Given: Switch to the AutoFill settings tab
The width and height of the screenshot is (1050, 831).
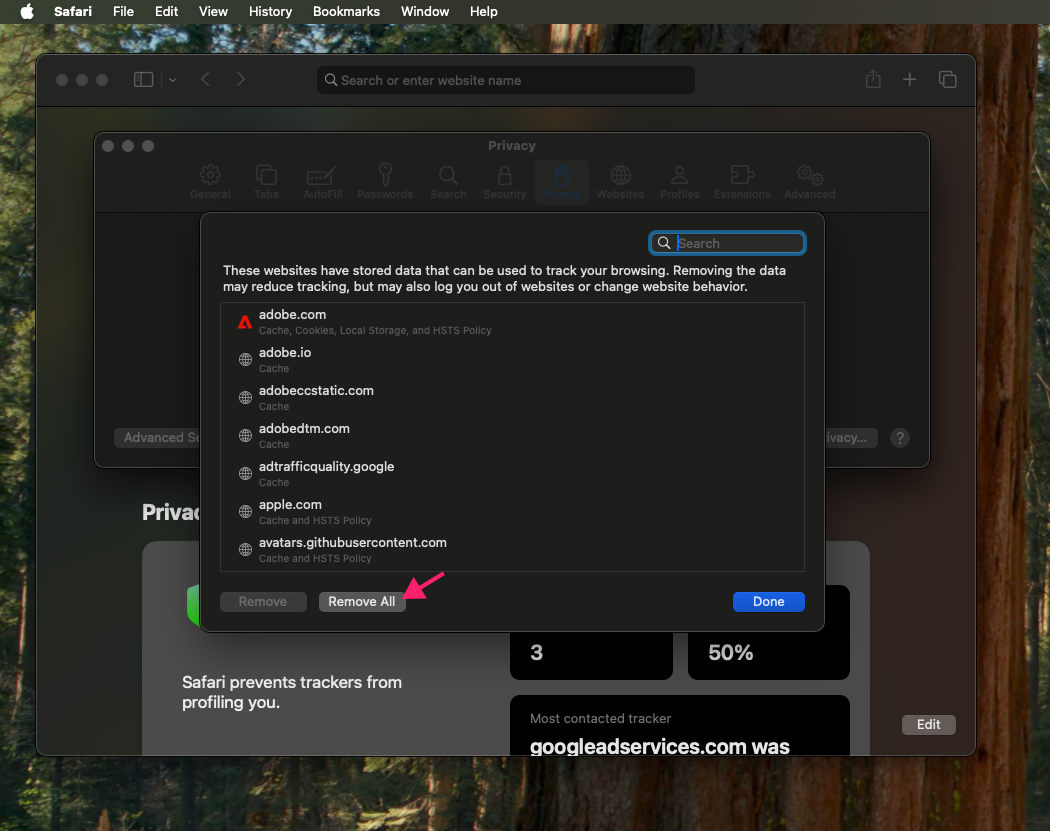Looking at the screenshot, I should [322, 182].
